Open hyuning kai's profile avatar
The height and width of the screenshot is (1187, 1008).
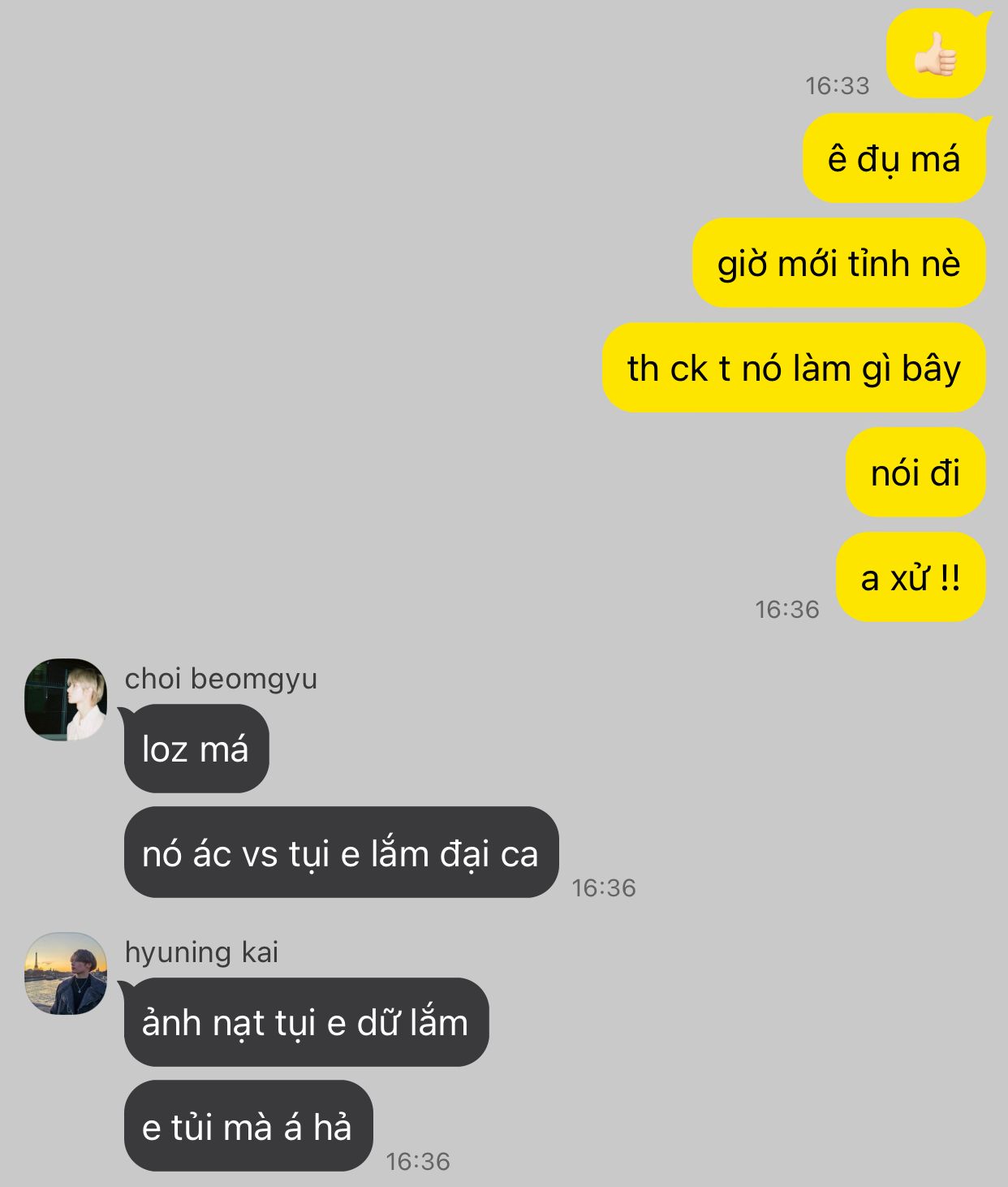click(66, 973)
